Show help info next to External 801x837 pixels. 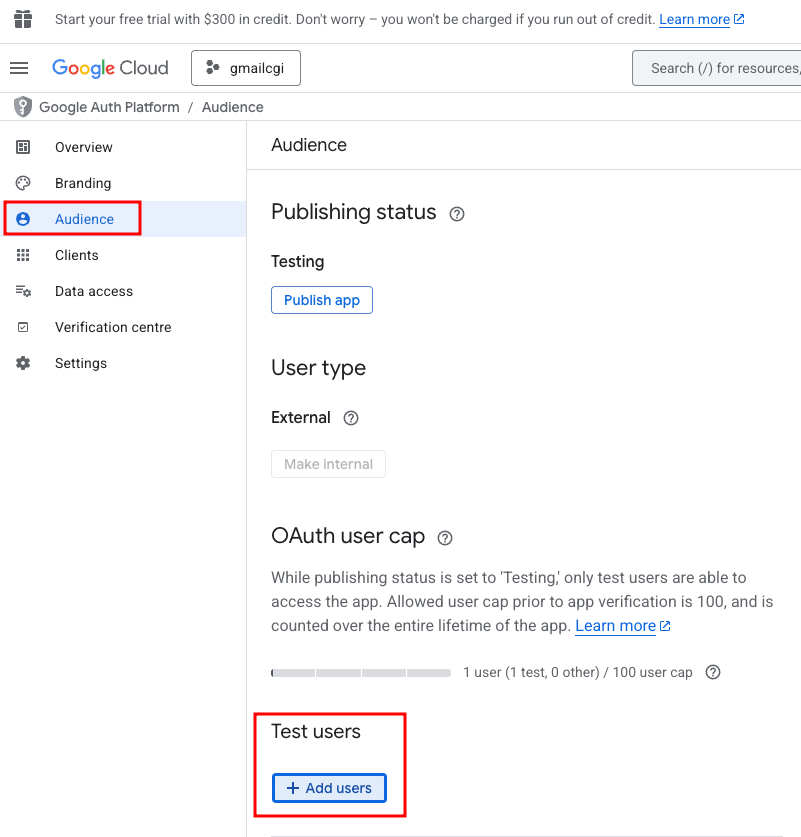pos(351,418)
